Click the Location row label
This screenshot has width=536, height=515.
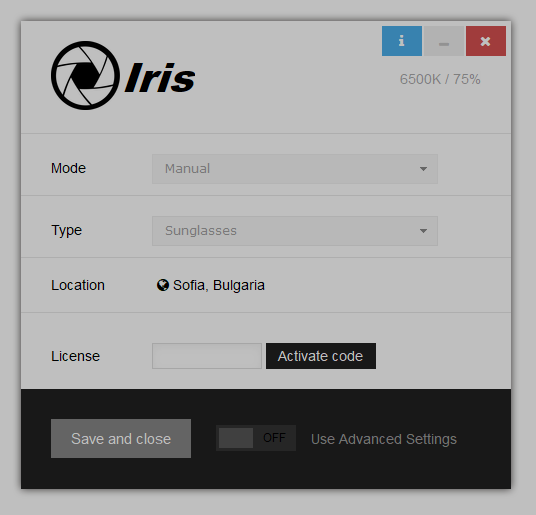(x=78, y=285)
